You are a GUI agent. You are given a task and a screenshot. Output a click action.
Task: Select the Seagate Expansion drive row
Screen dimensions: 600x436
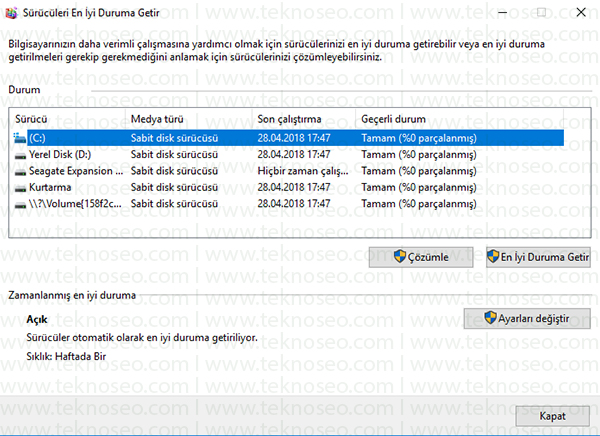[289, 171]
